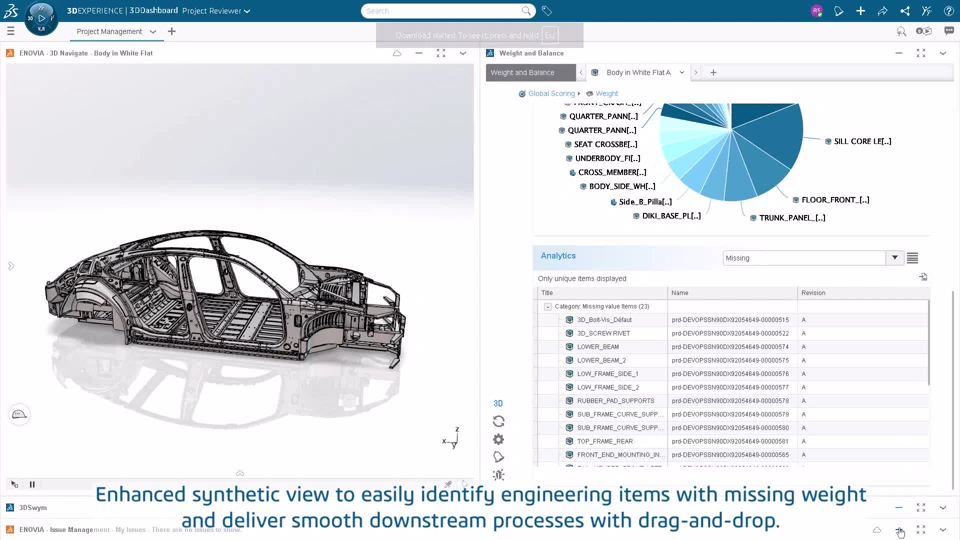Select the Weight and Balance tab
Viewport: 960px width, 540px height.
point(531,72)
